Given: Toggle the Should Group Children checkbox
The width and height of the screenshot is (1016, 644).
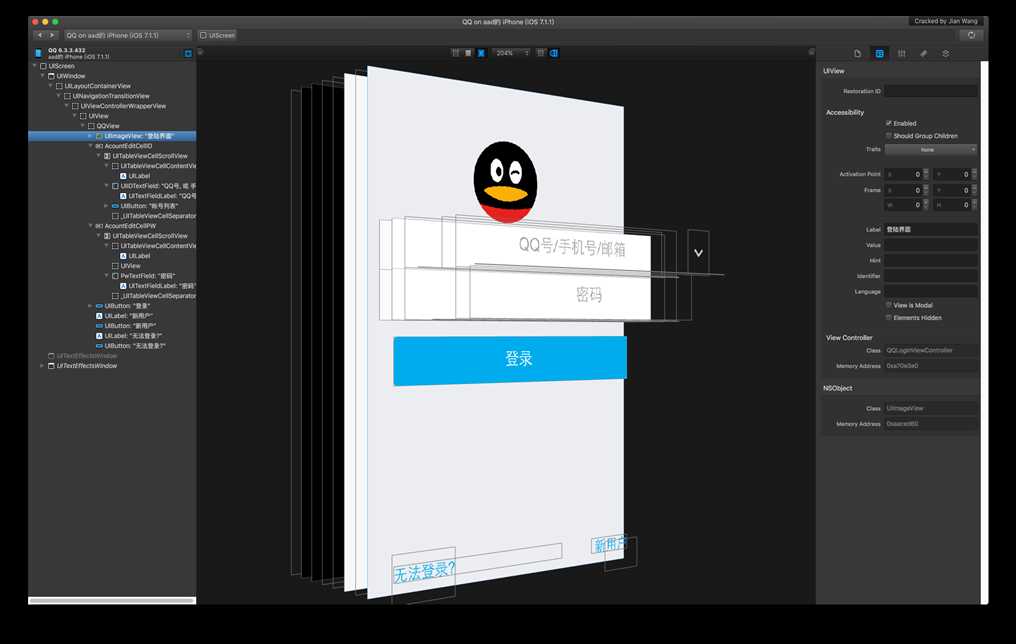Looking at the screenshot, I should (889, 135).
